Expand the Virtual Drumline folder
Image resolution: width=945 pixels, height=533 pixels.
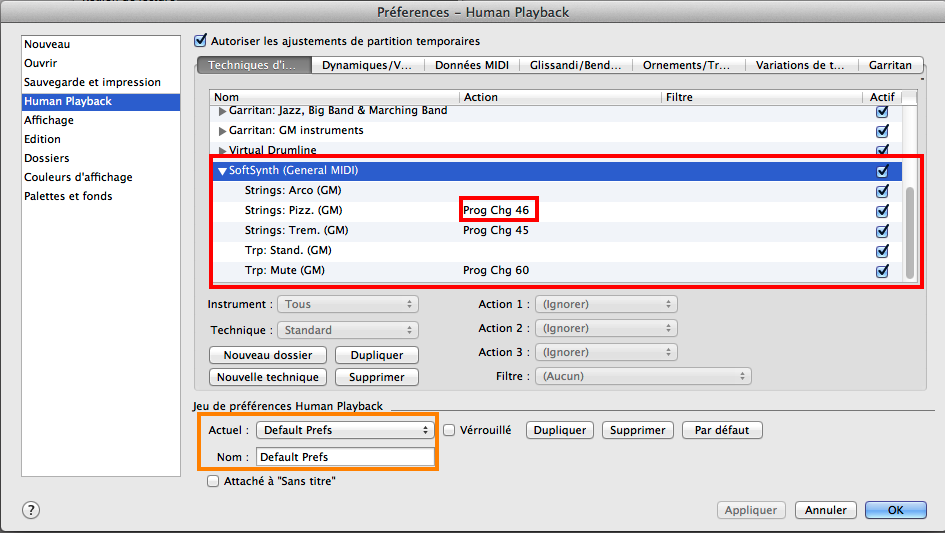pos(222,151)
